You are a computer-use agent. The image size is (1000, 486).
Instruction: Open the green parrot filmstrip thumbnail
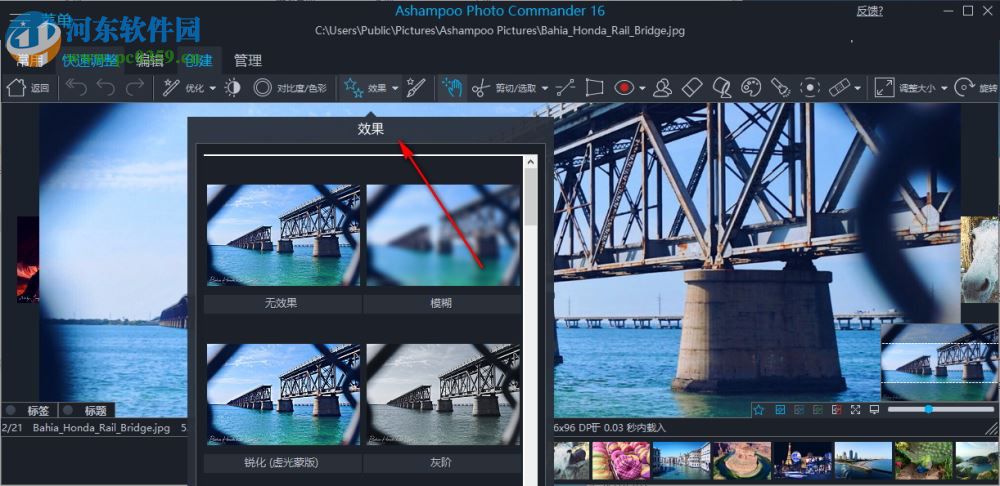click(923, 460)
